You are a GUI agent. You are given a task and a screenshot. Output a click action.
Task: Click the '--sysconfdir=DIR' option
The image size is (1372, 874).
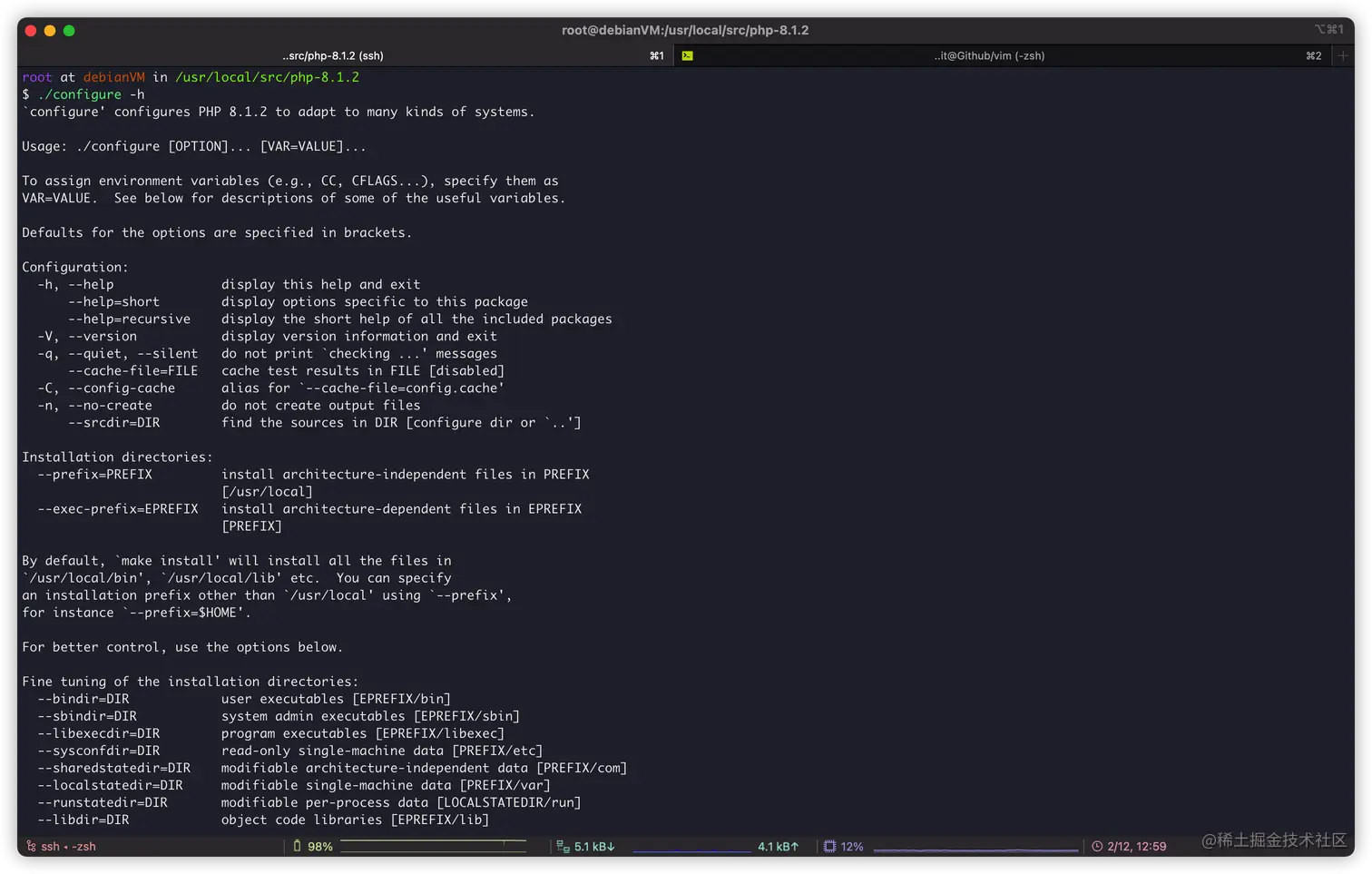click(x=99, y=750)
